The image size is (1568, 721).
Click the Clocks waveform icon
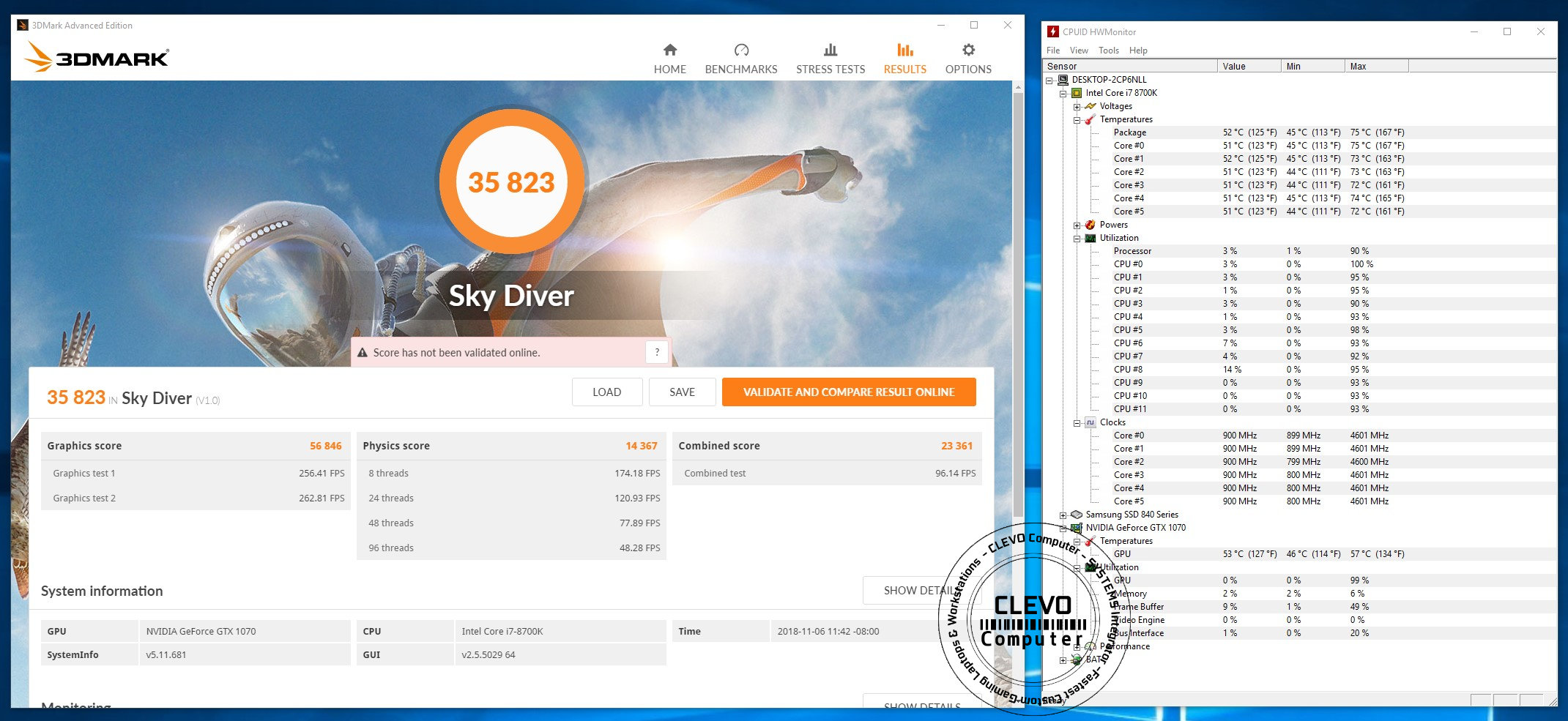[x=1090, y=422]
